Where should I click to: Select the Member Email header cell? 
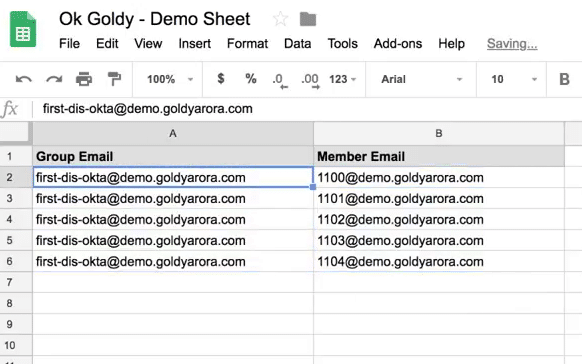(x=439, y=156)
